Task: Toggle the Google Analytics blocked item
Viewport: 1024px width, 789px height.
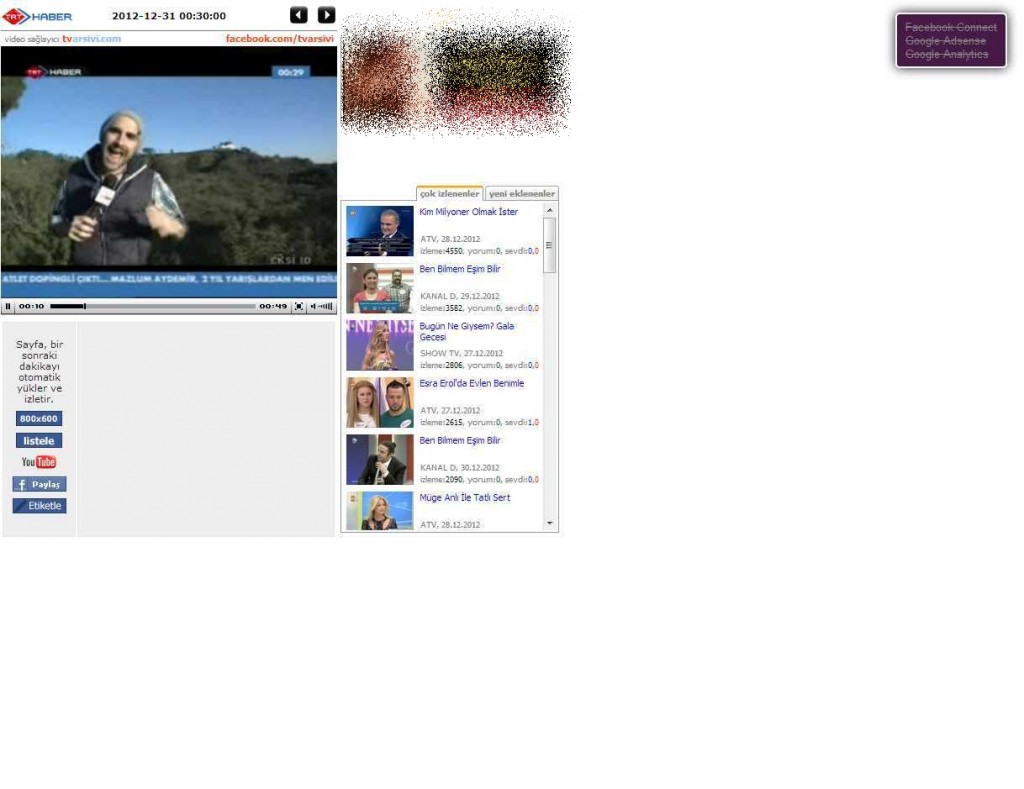Action: pos(946,55)
